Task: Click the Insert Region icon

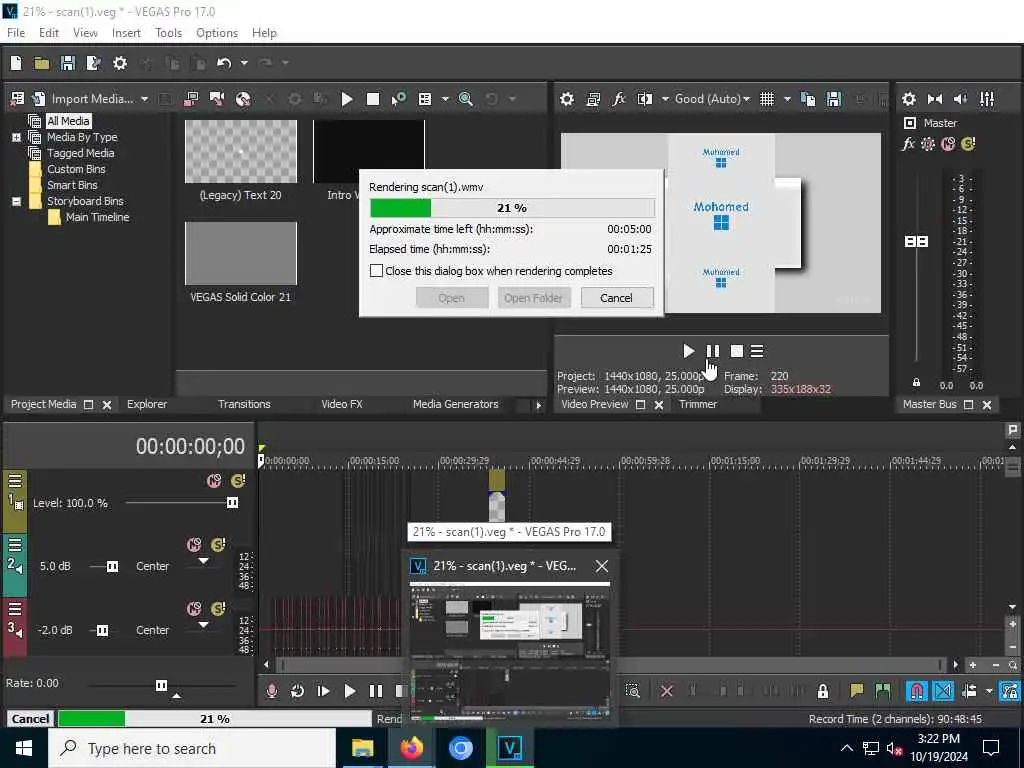Action: [883, 691]
